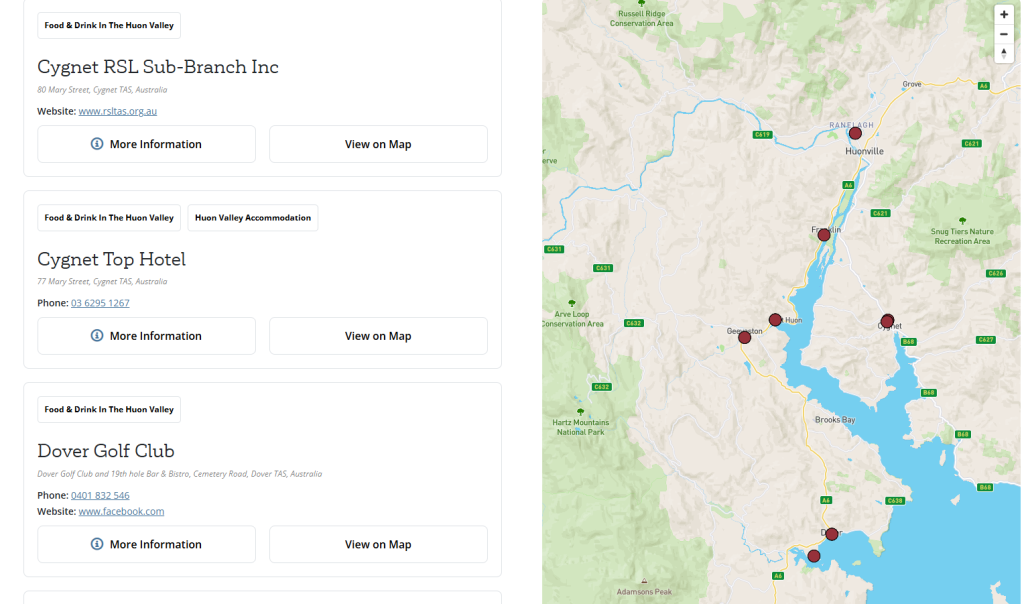Image resolution: width=1024 pixels, height=604 pixels.
Task: Open Dover Golf Club's Facebook link
Action: (121, 511)
